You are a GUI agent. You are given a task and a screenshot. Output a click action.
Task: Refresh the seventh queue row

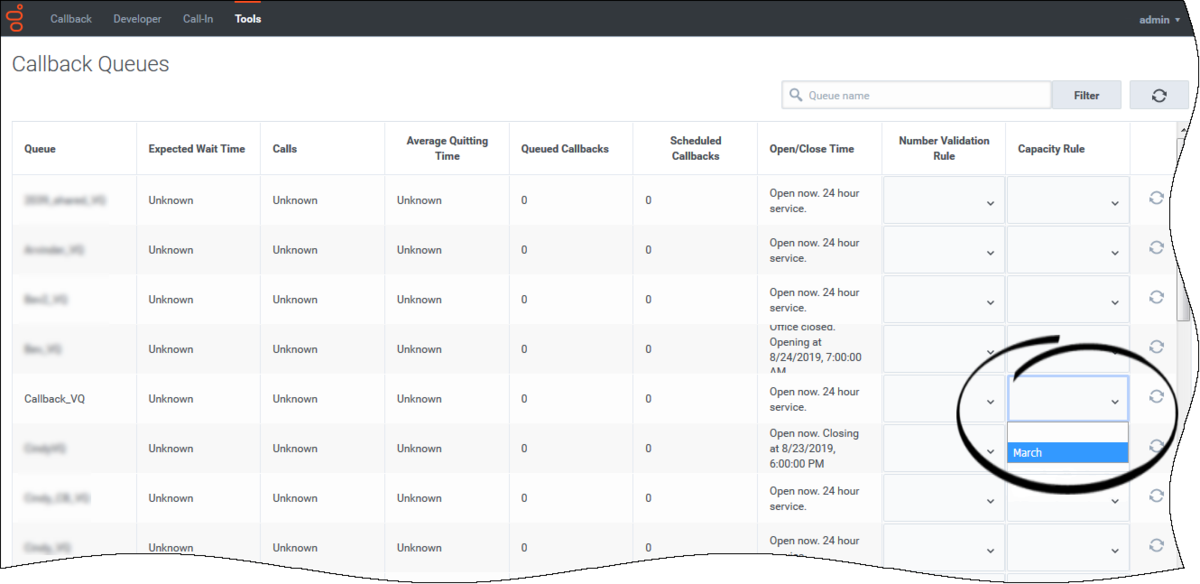coord(1156,495)
